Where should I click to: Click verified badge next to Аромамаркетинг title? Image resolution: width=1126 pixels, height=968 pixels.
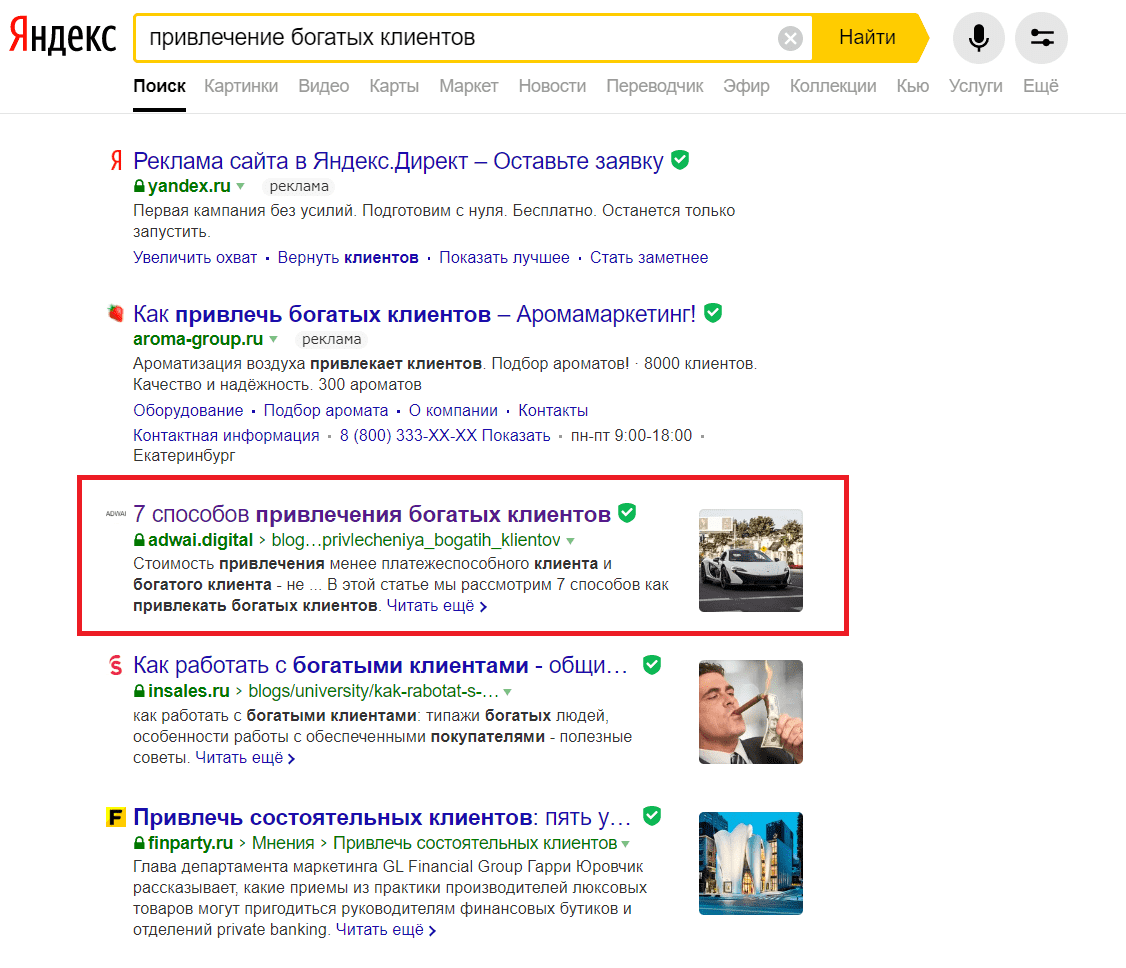[712, 312]
